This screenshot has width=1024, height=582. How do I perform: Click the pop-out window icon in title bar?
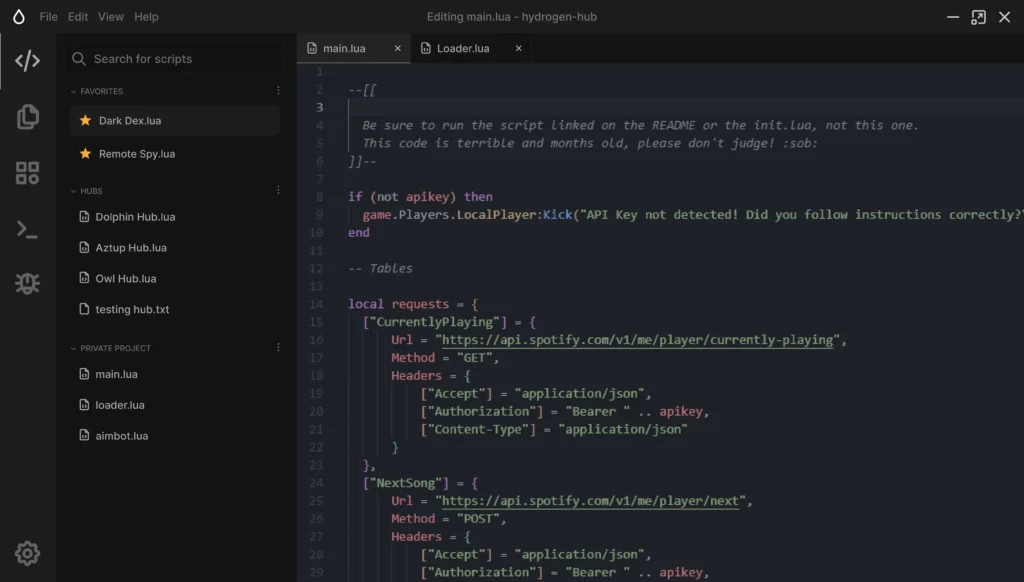click(x=978, y=17)
